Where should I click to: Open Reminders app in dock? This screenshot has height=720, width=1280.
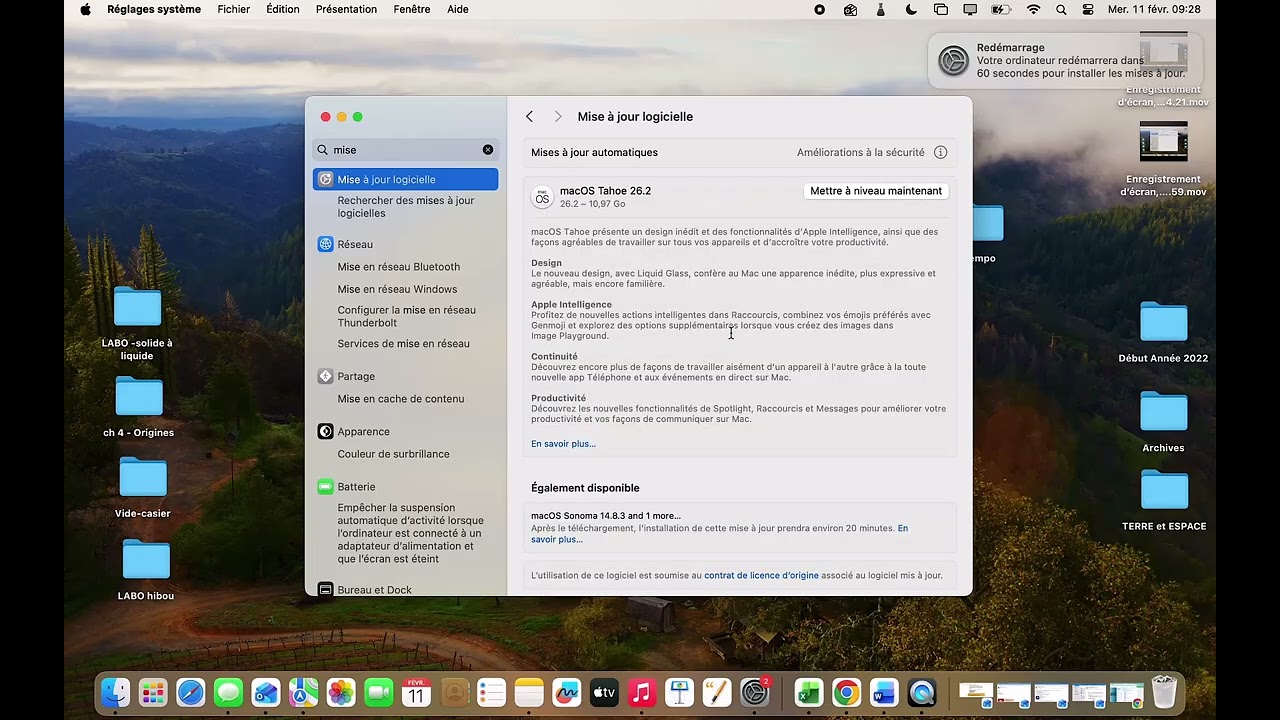(x=491, y=692)
